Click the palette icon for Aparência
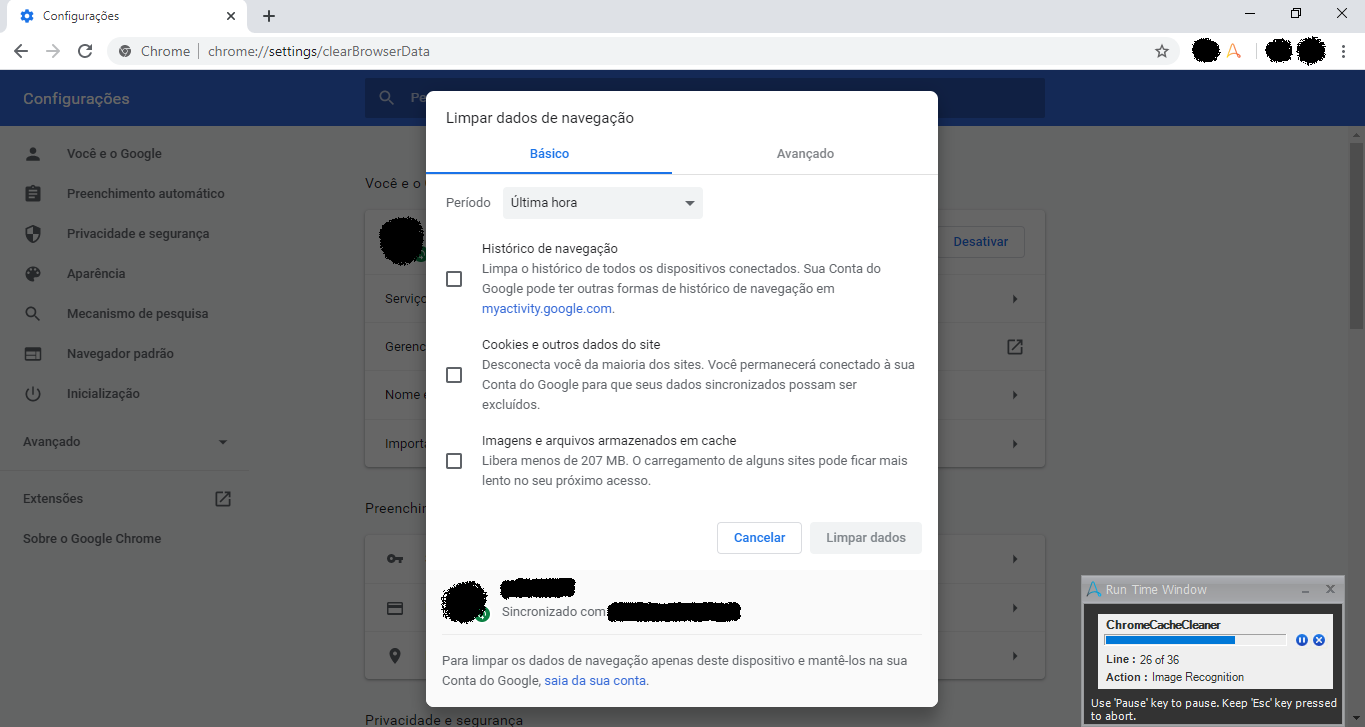Image resolution: width=1365 pixels, height=727 pixels. (33, 274)
